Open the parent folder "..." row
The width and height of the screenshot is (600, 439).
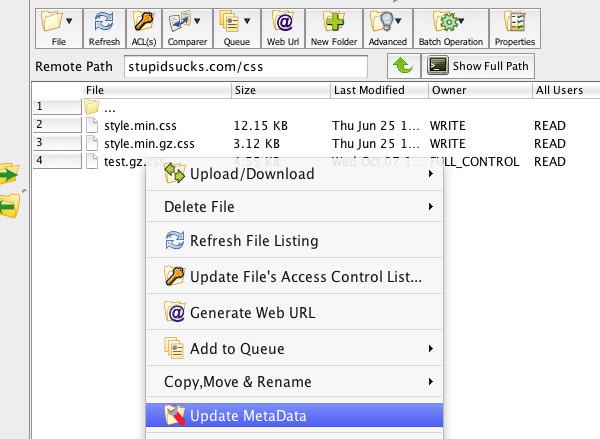point(109,108)
